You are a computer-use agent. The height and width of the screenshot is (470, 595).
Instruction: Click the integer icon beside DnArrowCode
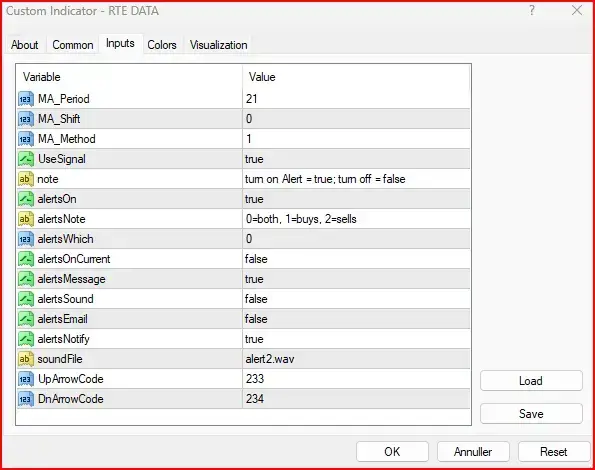(26, 399)
